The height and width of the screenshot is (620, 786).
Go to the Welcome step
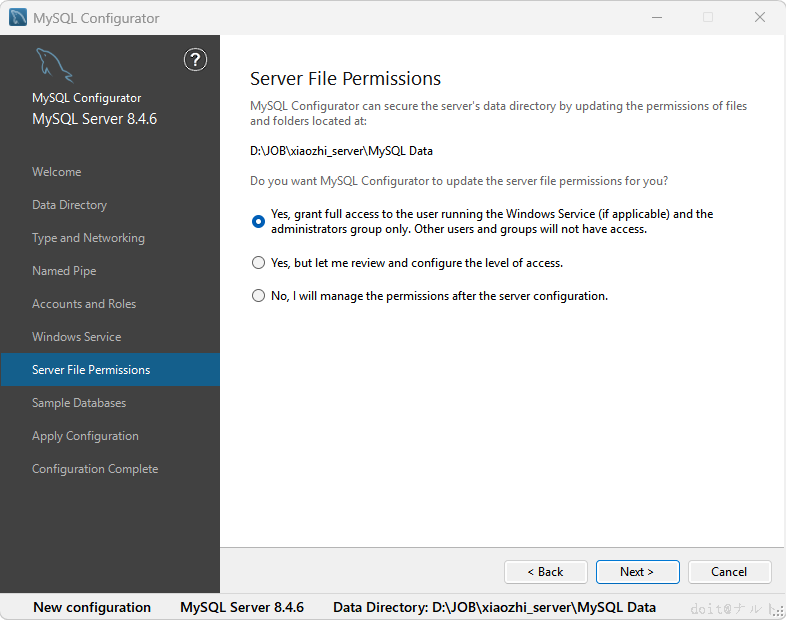[57, 172]
